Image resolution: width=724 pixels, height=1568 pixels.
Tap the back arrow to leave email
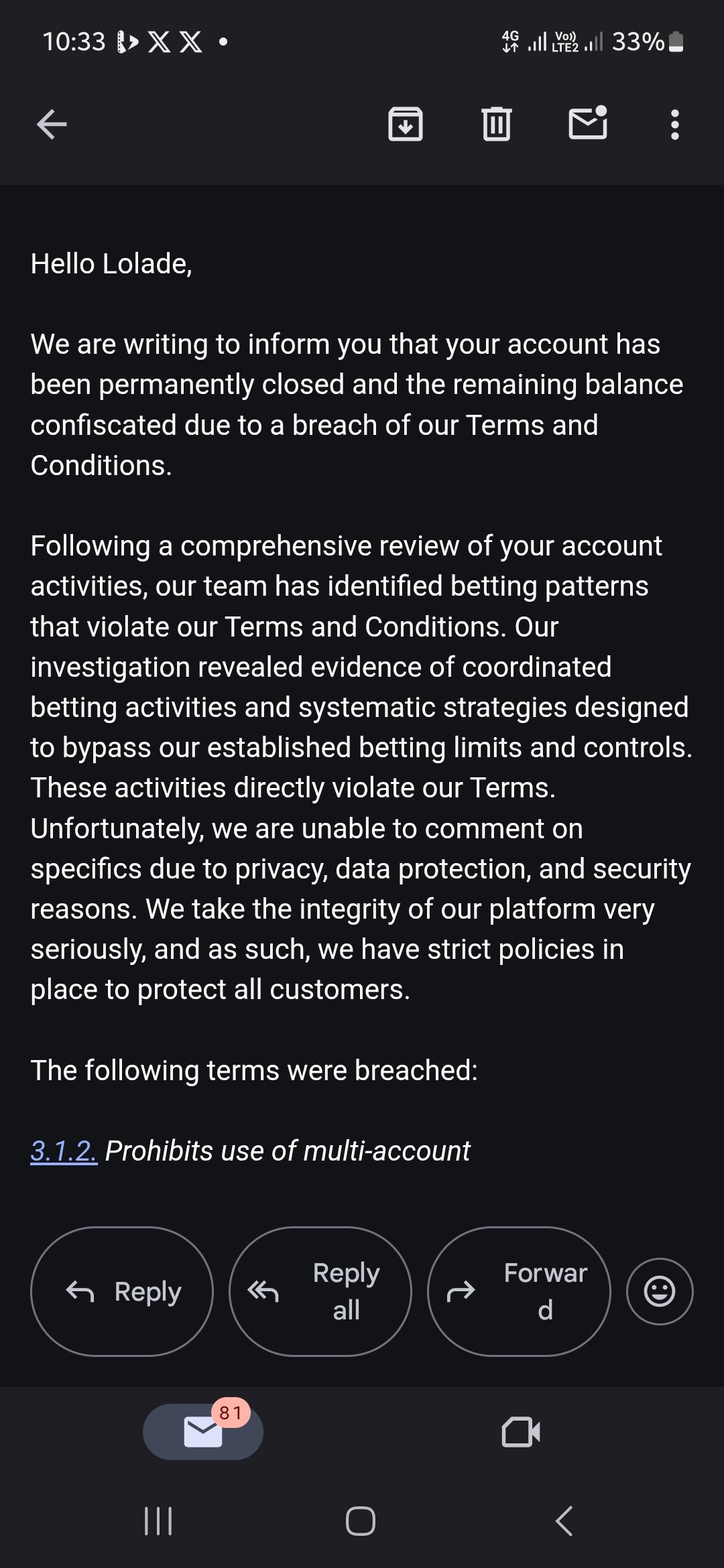pos(52,124)
